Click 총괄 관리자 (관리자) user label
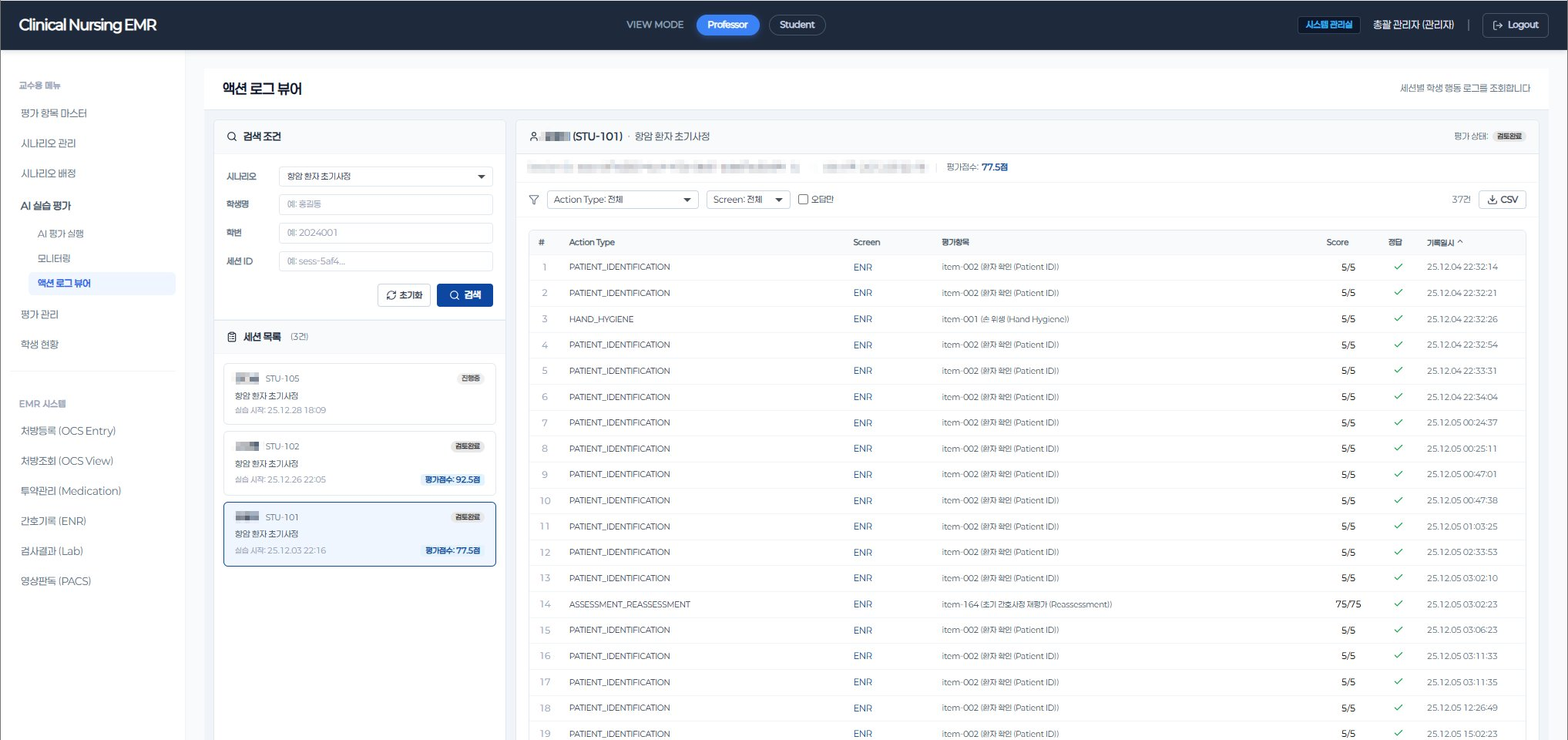This screenshot has height=740, width=1568. (1413, 25)
